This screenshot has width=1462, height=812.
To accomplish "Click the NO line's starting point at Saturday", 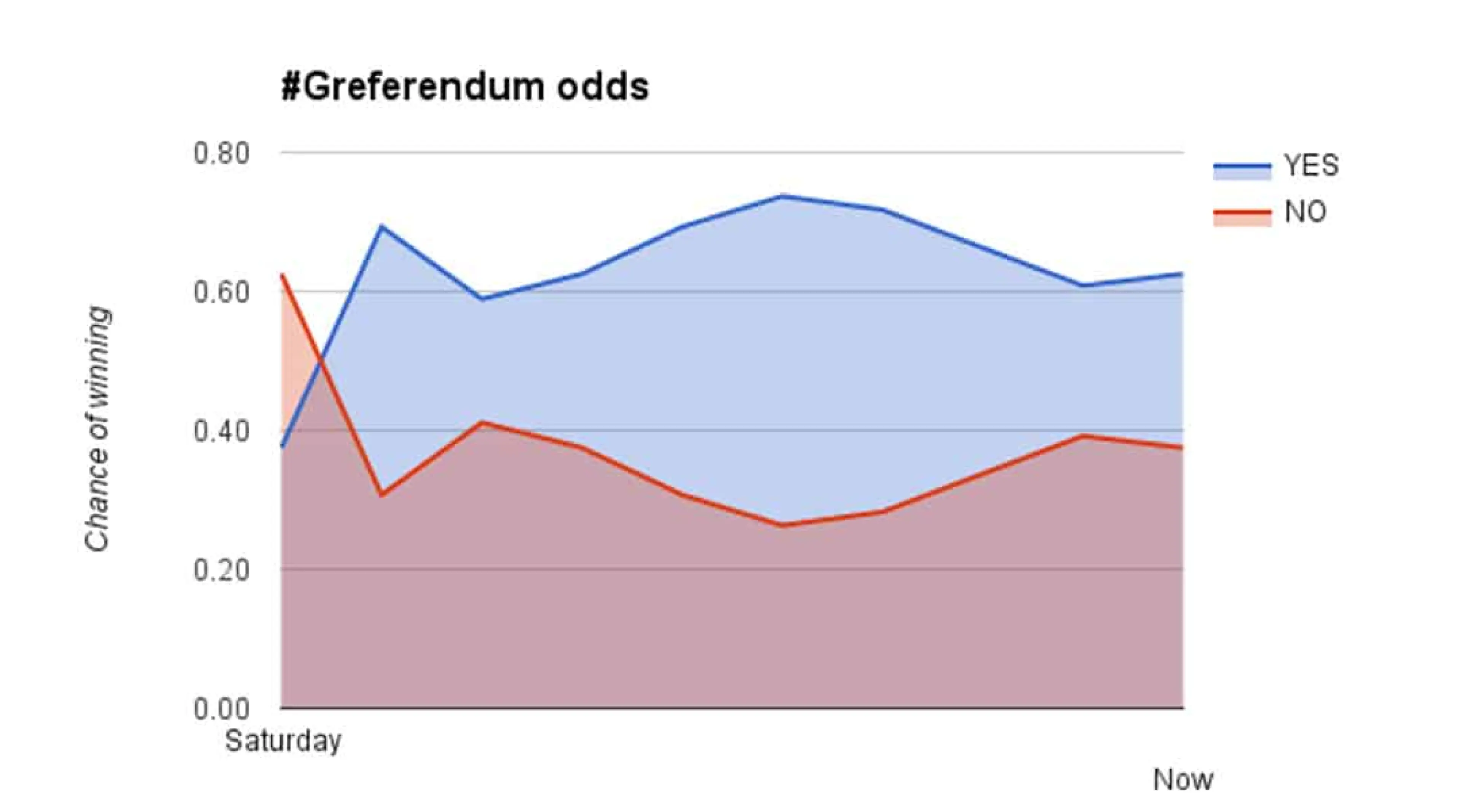I will point(282,275).
